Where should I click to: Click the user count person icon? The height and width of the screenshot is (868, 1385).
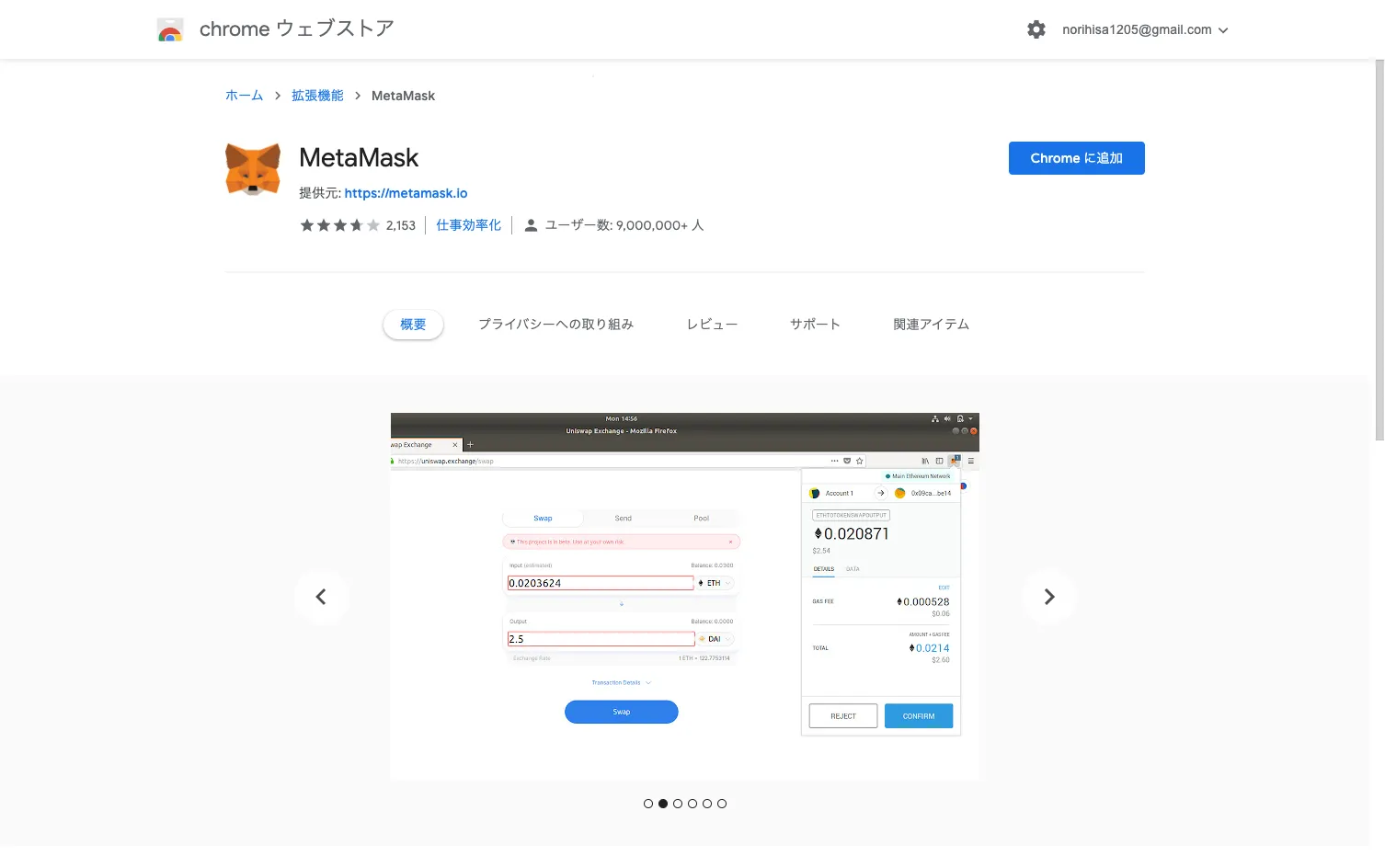(531, 224)
